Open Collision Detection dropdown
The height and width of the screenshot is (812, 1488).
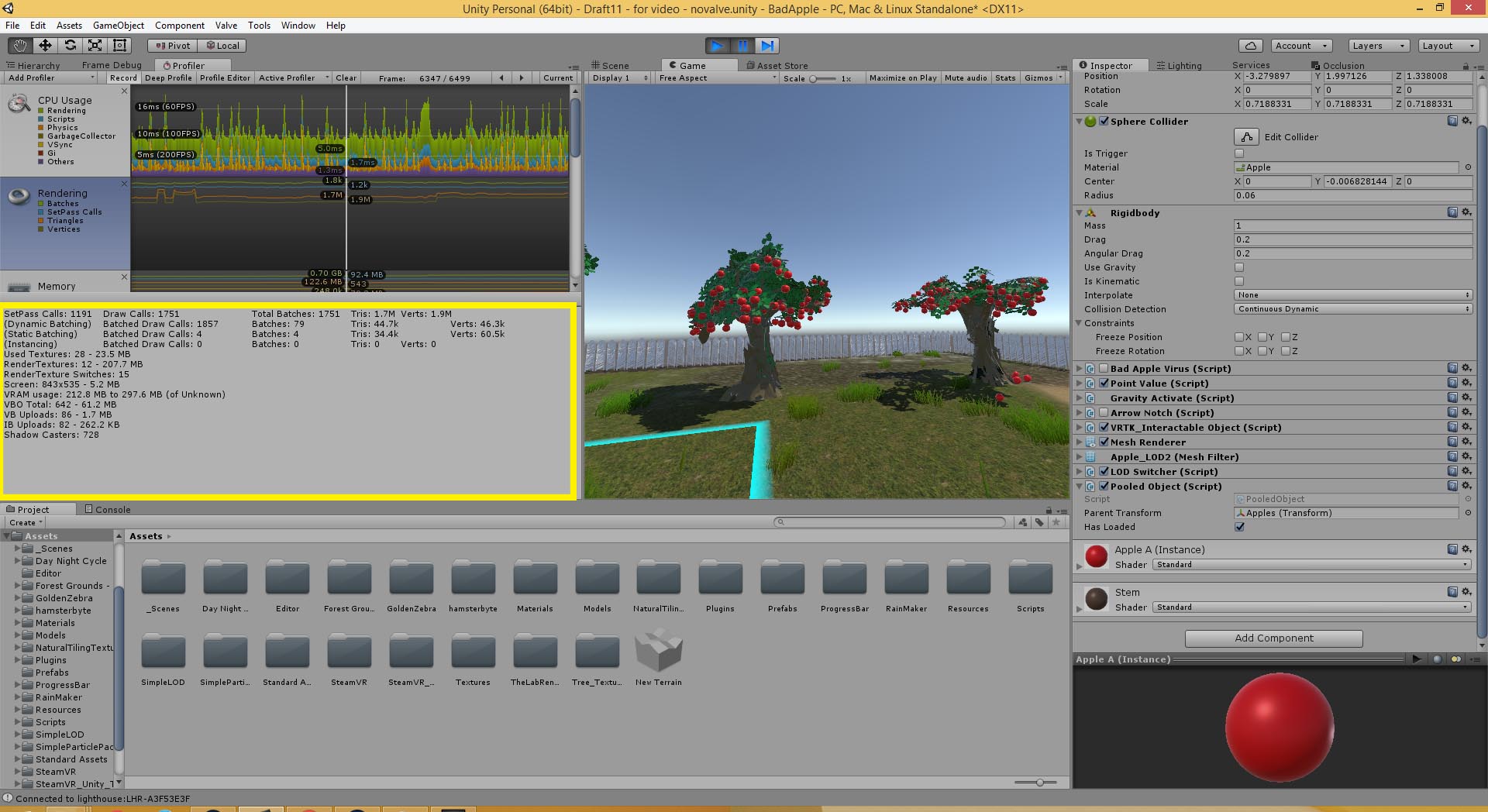(1353, 309)
